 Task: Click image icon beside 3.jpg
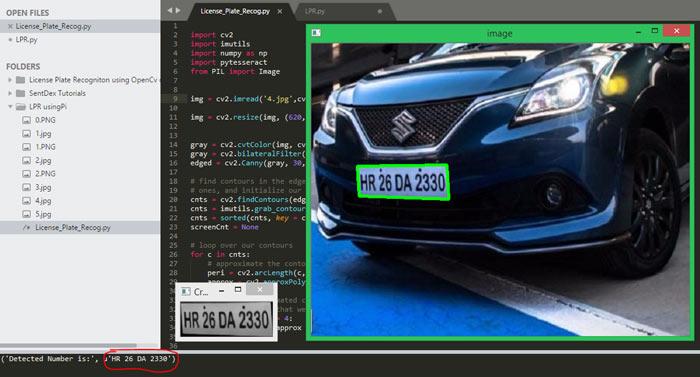click(27, 187)
